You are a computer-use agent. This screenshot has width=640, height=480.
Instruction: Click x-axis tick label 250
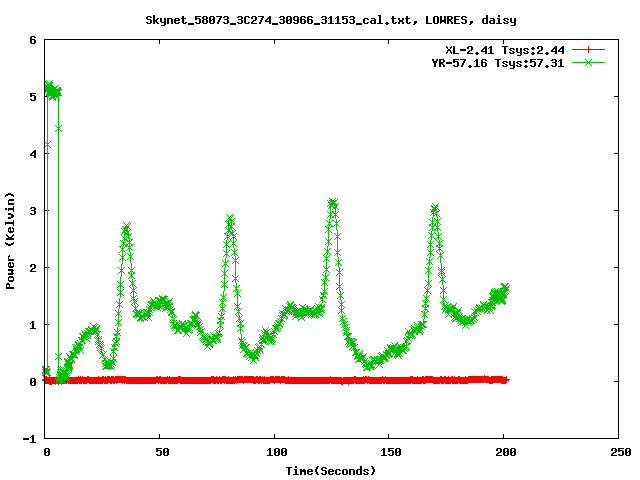point(621,452)
